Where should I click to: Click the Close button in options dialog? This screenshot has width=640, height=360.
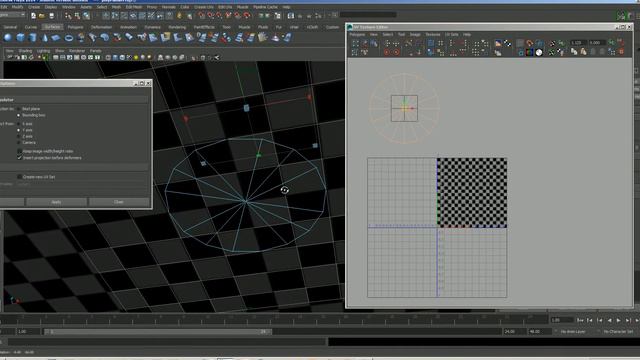coord(119,202)
